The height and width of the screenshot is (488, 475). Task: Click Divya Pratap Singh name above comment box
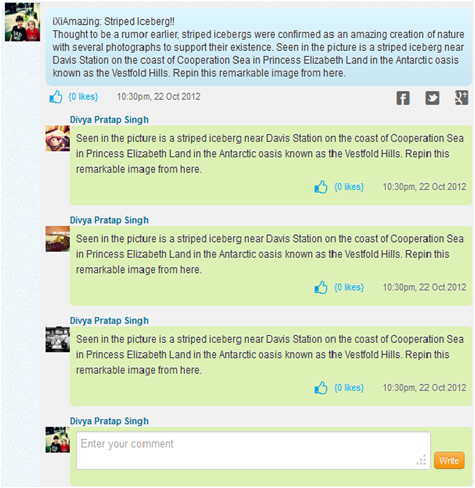[x=109, y=421]
